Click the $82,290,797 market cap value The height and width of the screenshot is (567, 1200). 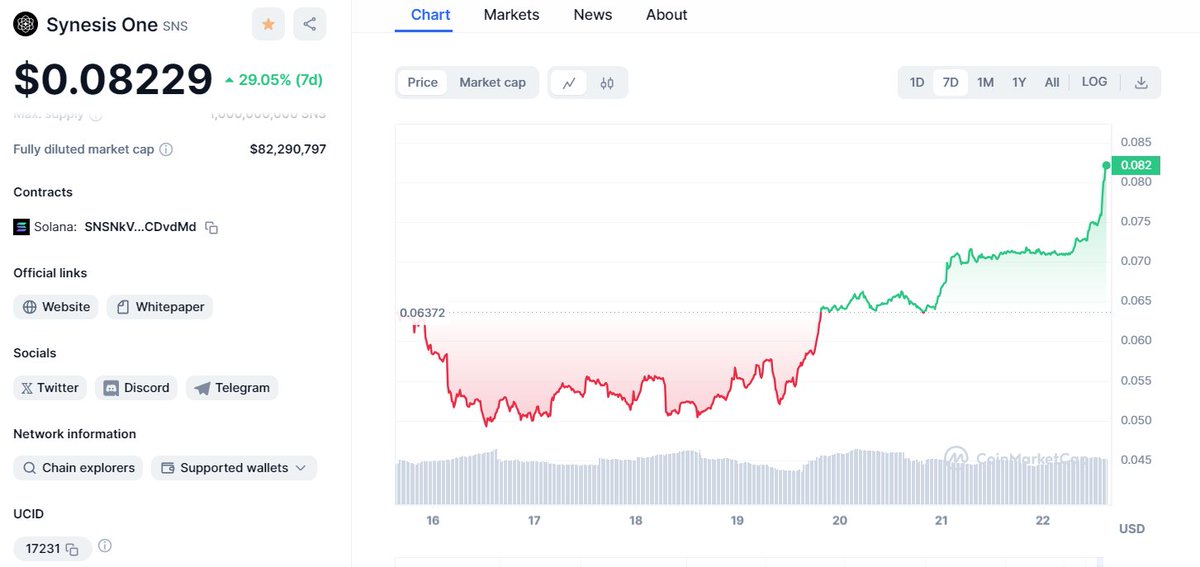pyautogui.click(x=288, y=149)
